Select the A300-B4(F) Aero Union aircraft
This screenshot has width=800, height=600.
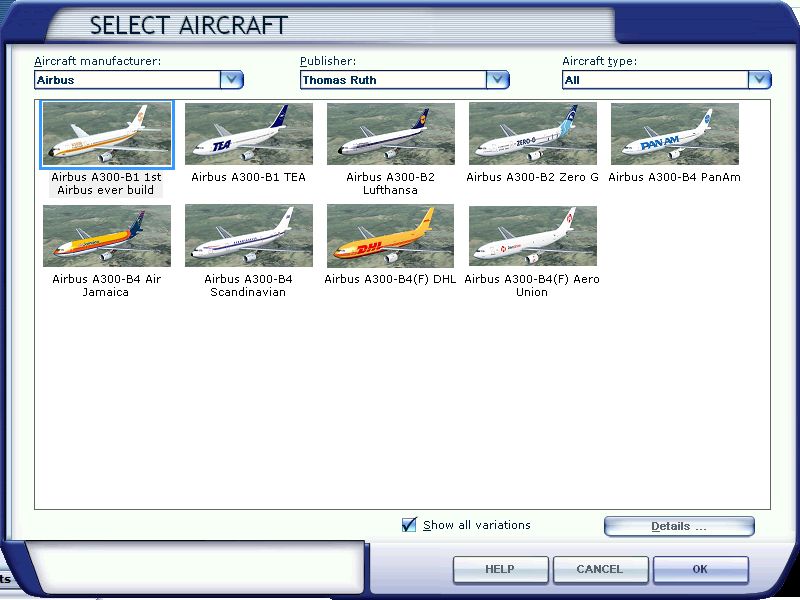[x=532, y=236]
